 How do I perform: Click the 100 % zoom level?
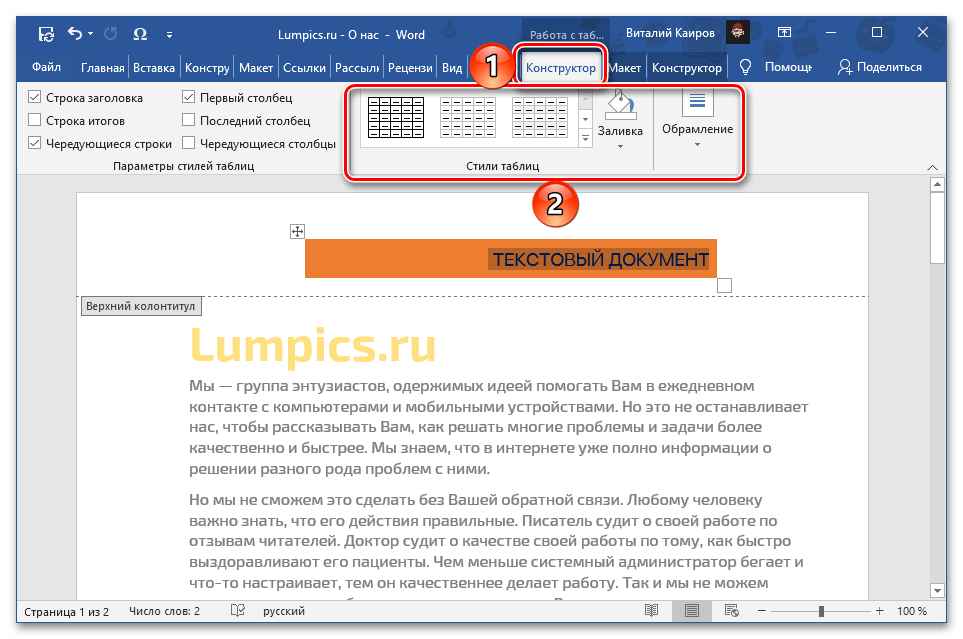[x=912, y=611]
